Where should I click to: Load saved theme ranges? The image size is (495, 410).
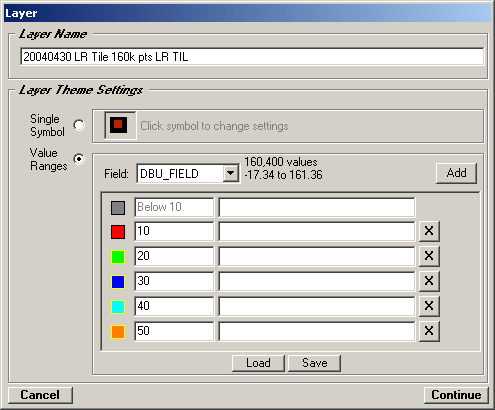tap(258, 363)
